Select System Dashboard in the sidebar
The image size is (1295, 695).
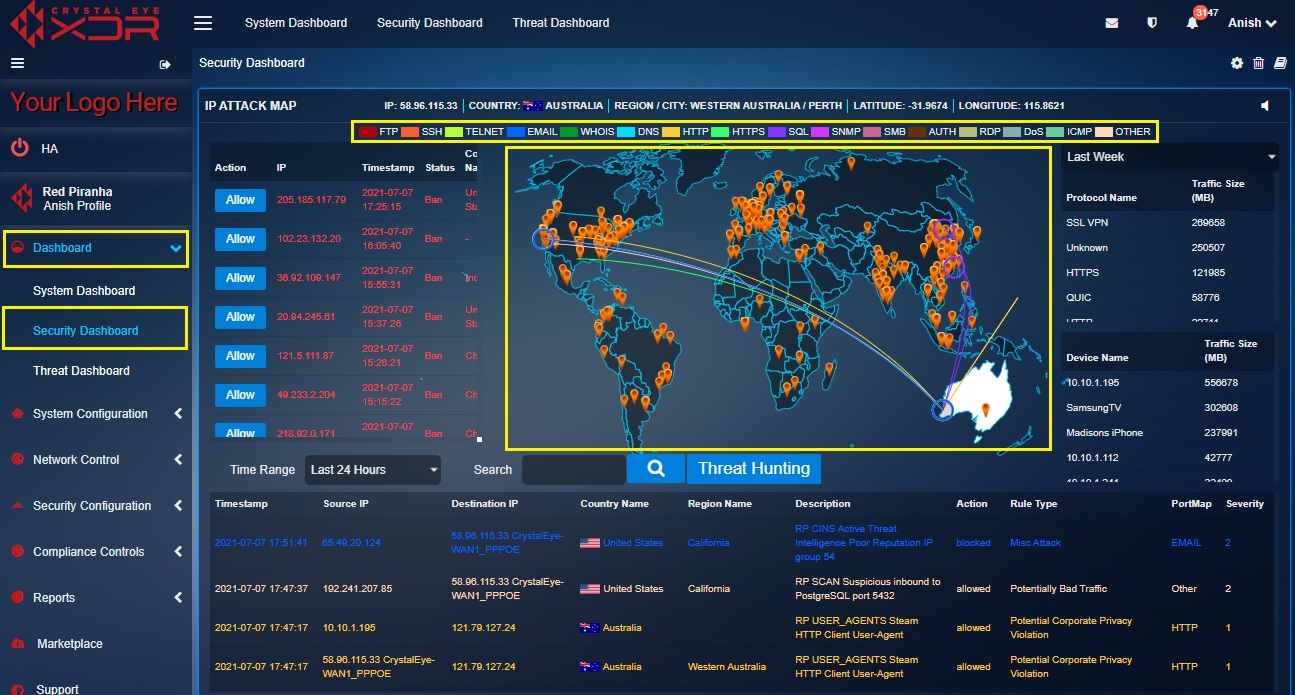[x=84, y=291]
